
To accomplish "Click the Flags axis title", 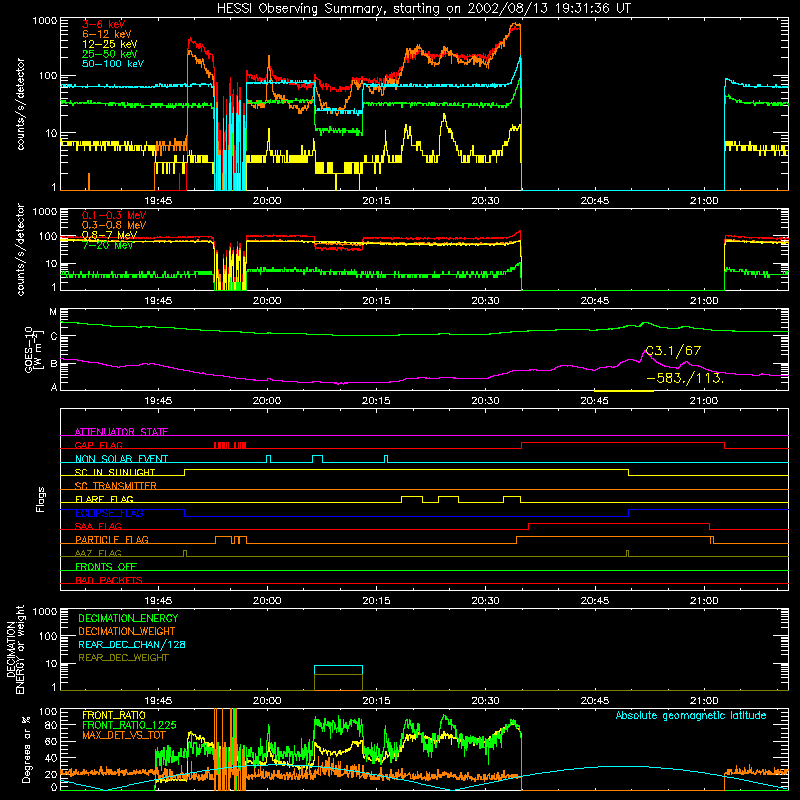I will [x=41, y=499].
